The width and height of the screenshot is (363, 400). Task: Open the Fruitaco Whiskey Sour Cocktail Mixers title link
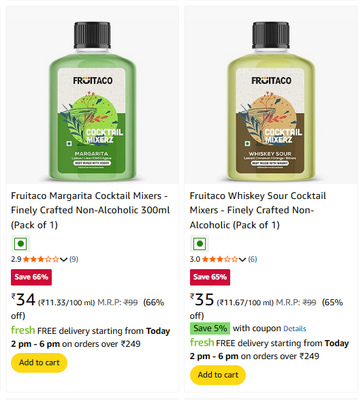[x=258, y=210]
